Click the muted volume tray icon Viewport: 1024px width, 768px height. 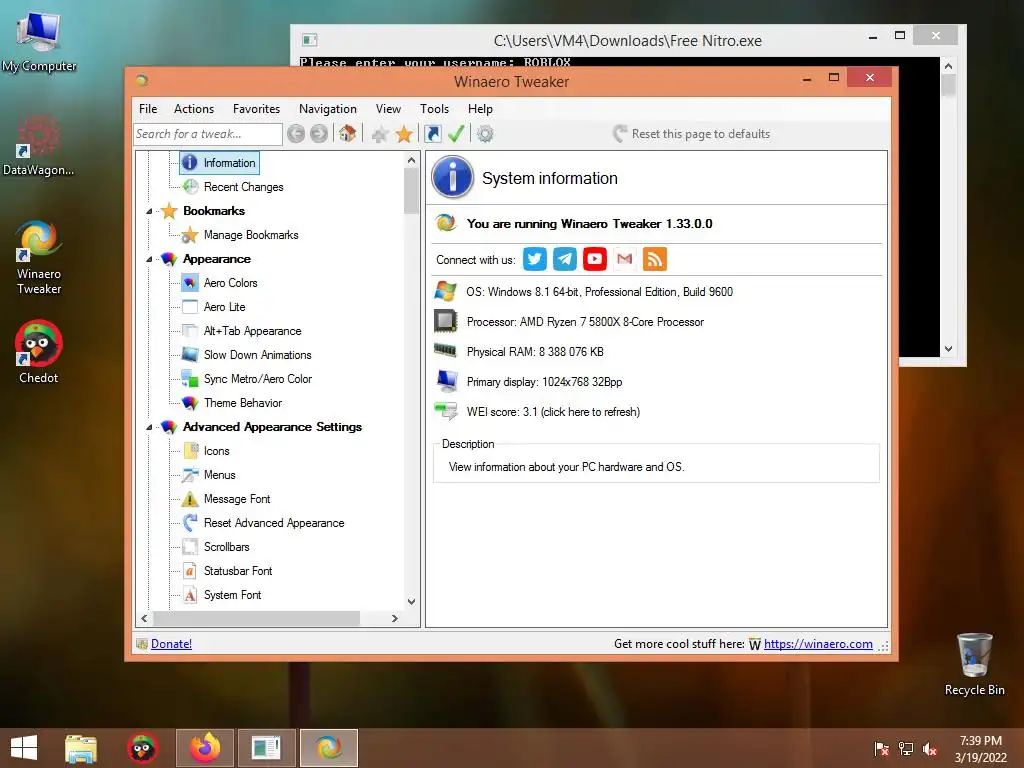(930, 749)
